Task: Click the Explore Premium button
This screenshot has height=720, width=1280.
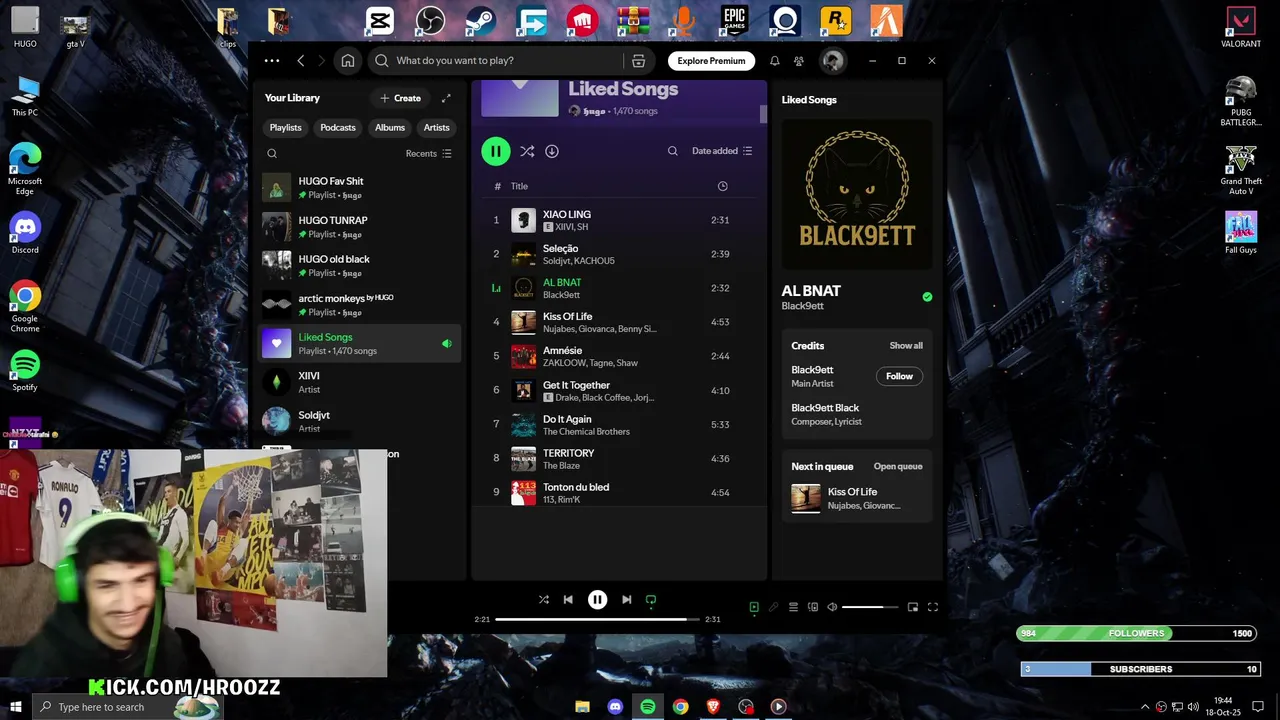Action: [x=711, y=61]
